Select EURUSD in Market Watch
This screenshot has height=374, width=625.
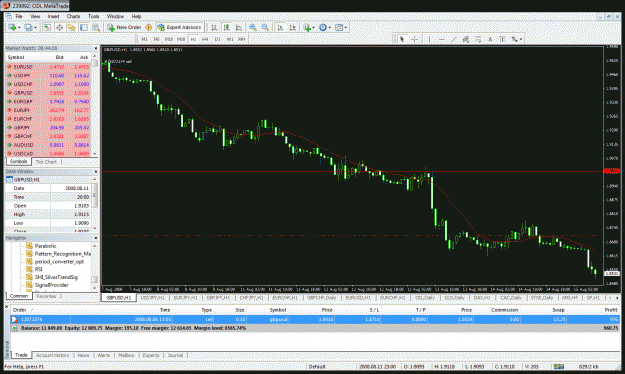click(x=48, y=67)
